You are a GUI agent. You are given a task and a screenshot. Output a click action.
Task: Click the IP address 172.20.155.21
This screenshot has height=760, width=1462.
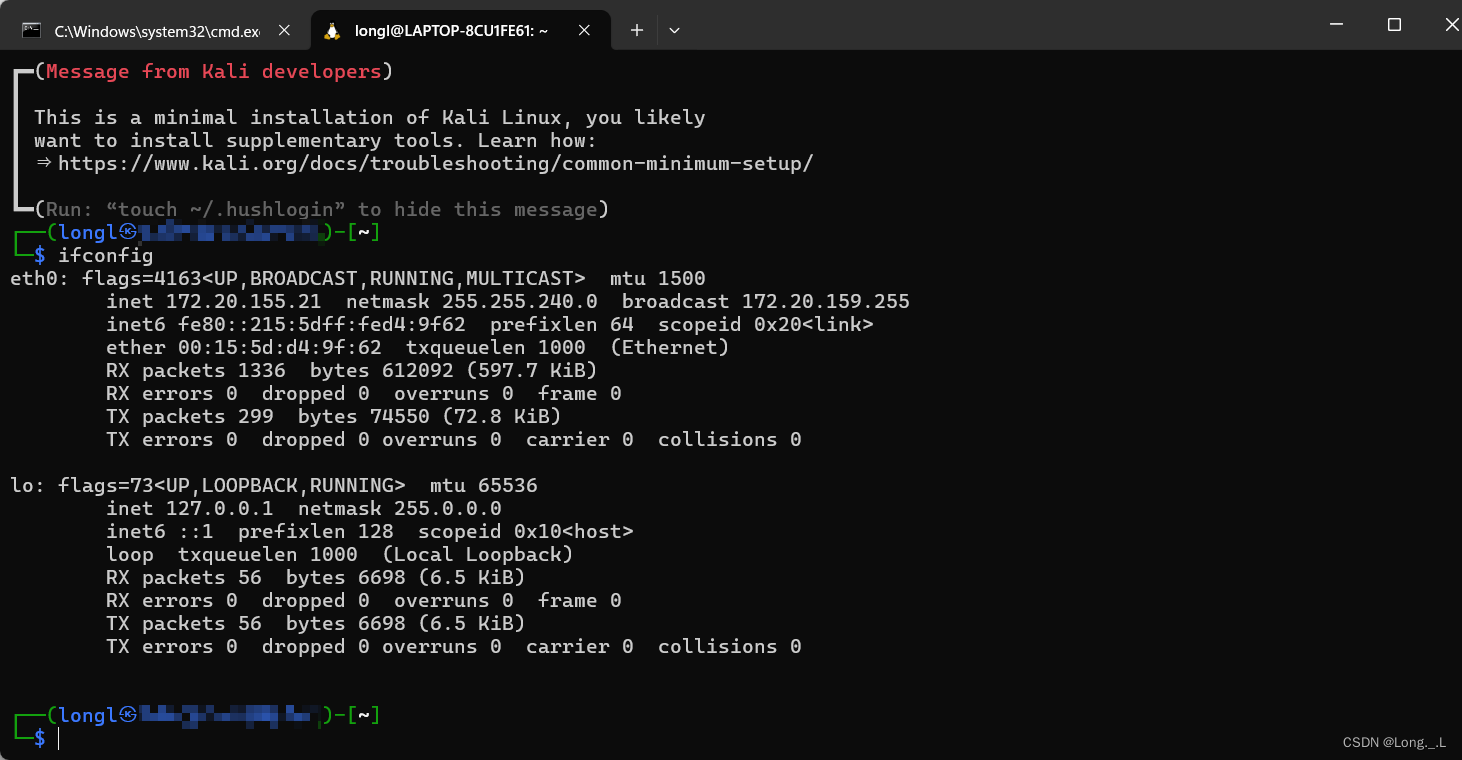(x=243, y=301)
